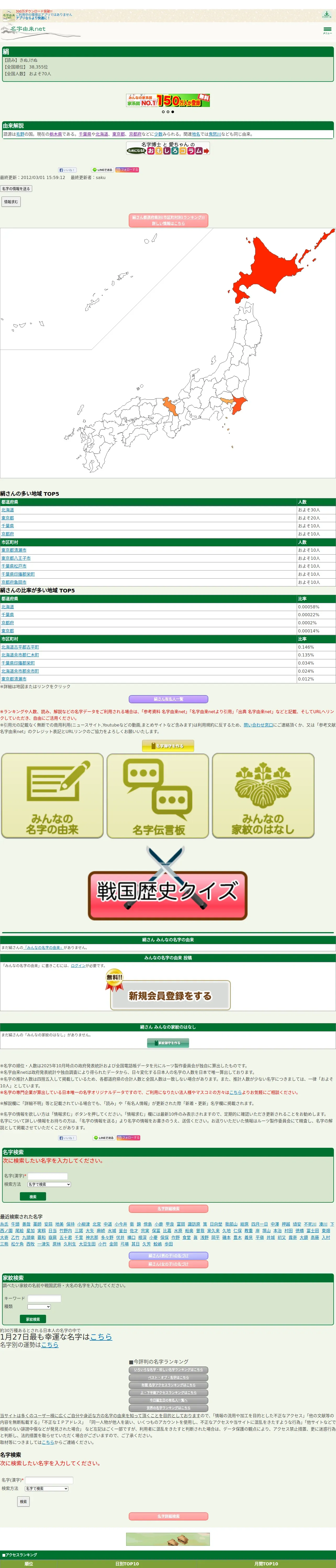The image size is (336, 1568).
Task: Open the 名字博士と愛ちゃんのおもしろコラム banner
Action: [168, 148]
